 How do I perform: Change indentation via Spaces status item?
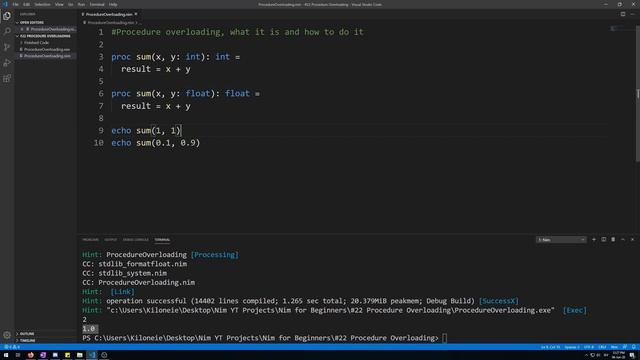(x=572, y=347)
